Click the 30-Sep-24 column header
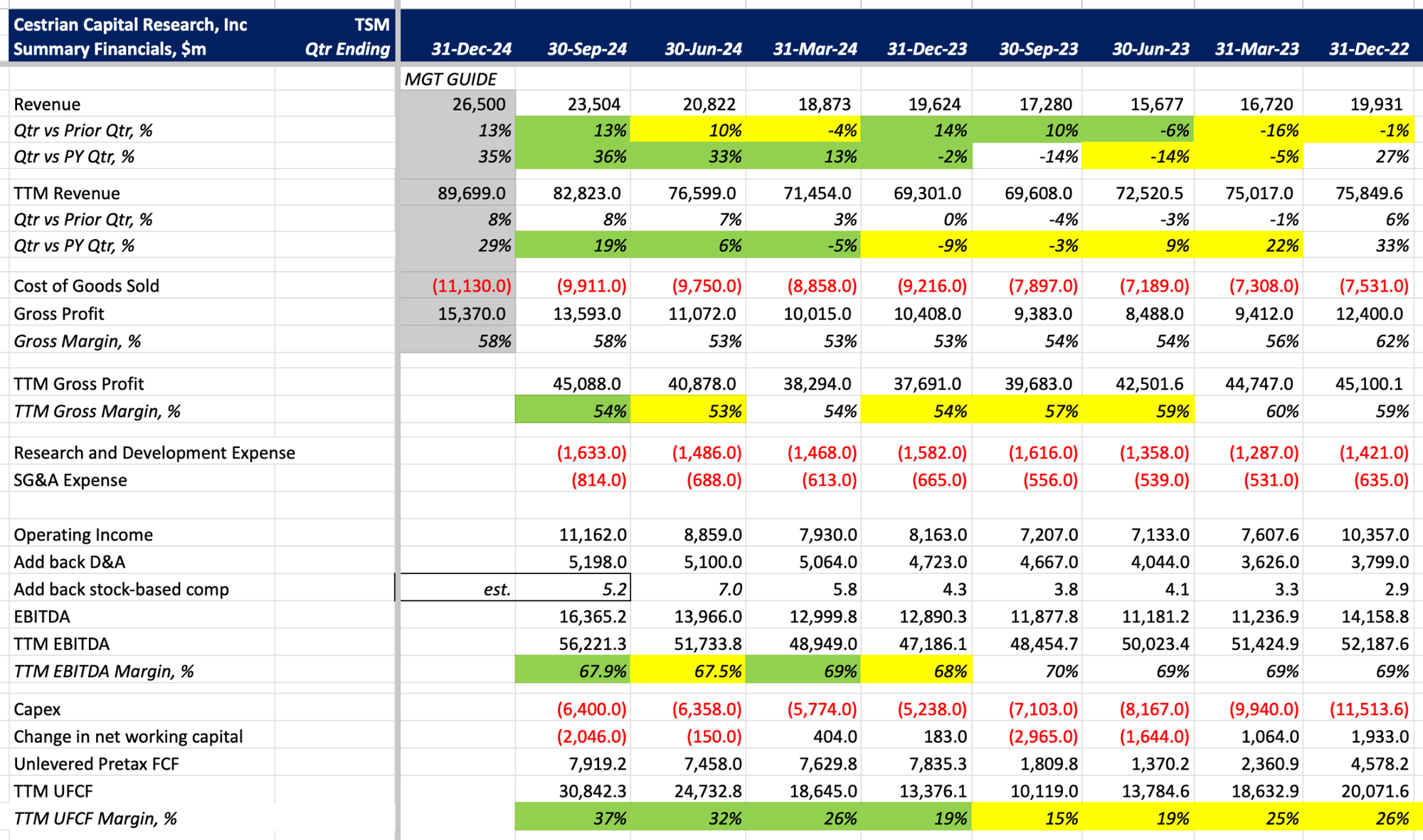The width and height of the screenshot is (1423, 840). pos(586,49)
